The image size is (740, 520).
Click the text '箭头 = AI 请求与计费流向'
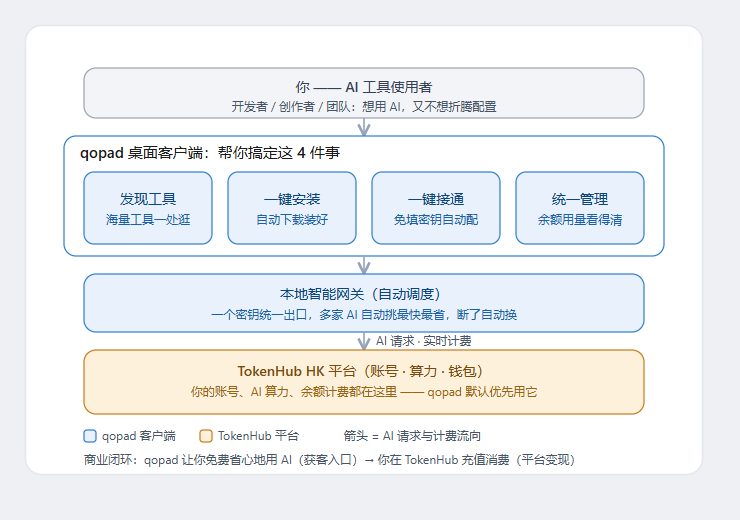tap(412, 436)
